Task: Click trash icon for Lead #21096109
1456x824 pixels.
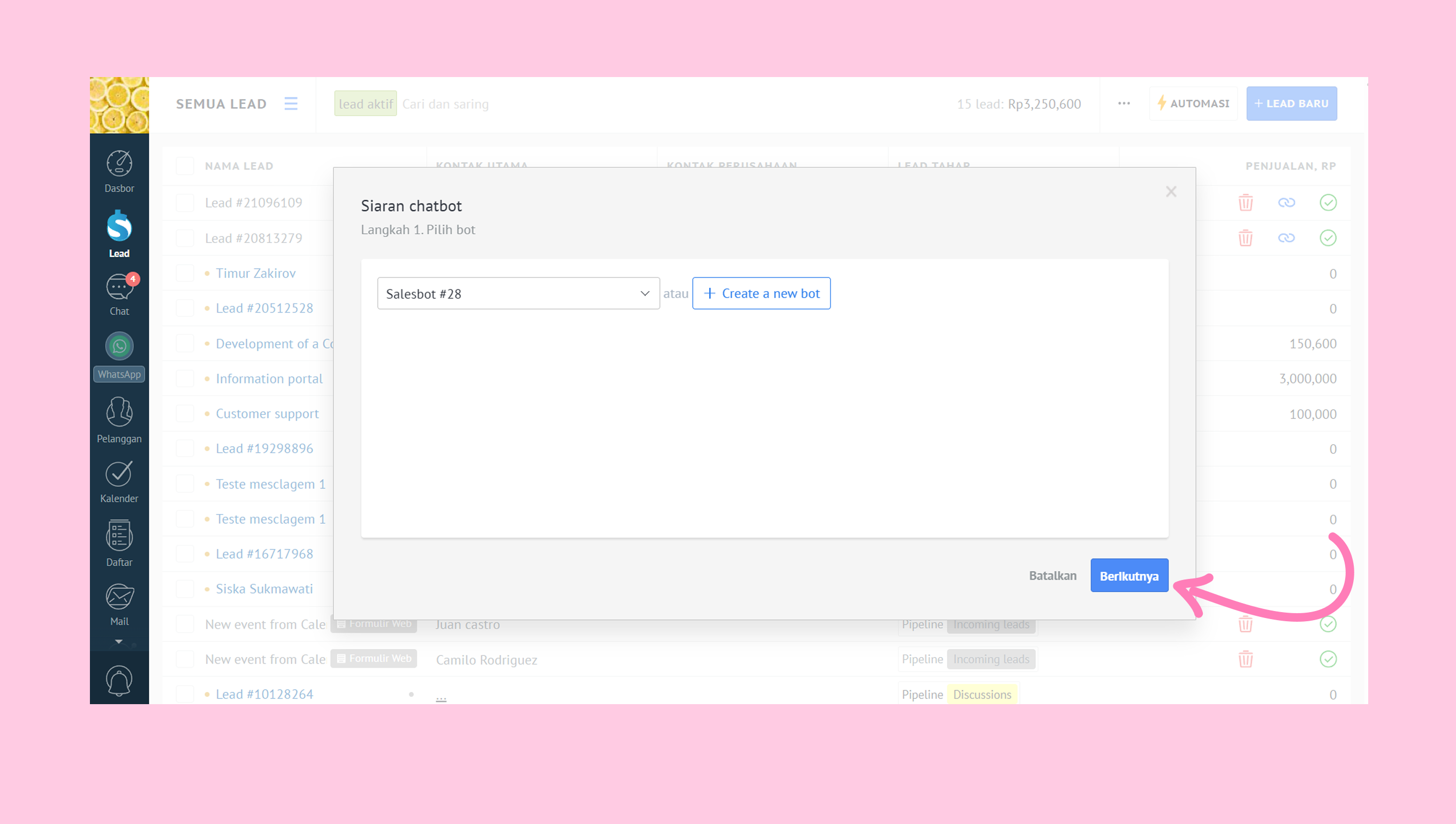Action: [x=1246, y=203]
